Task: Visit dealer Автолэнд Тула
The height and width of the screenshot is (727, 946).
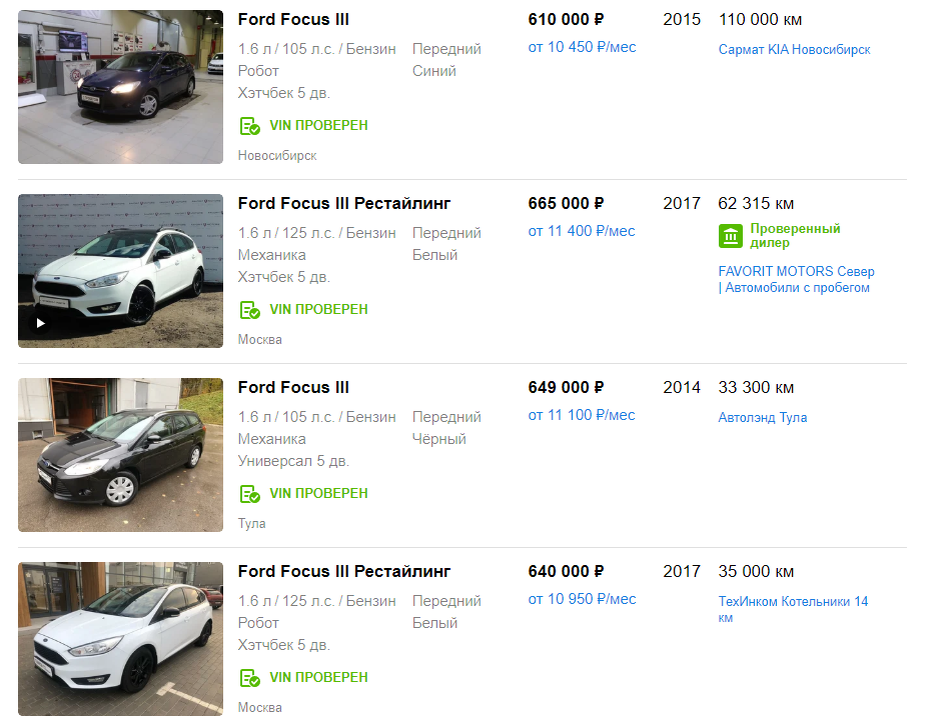Action: pos(763,417)
